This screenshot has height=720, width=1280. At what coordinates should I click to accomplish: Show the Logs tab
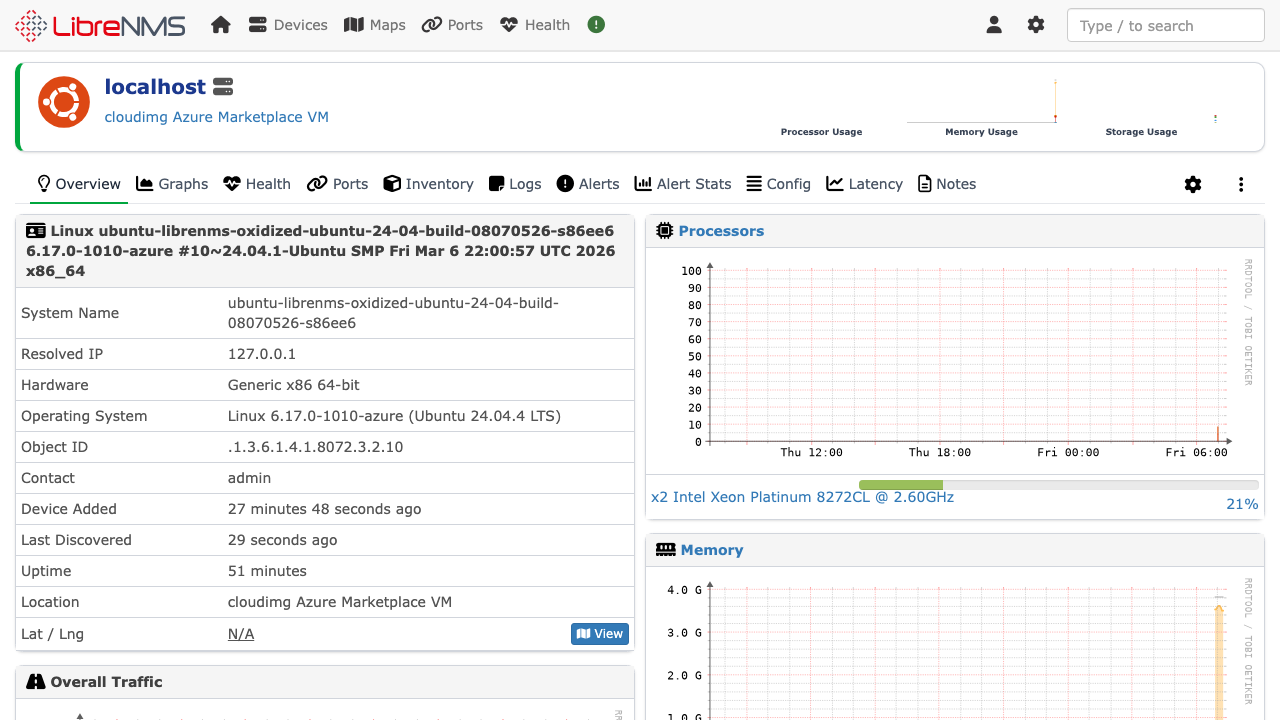click(x=515, y=184)
